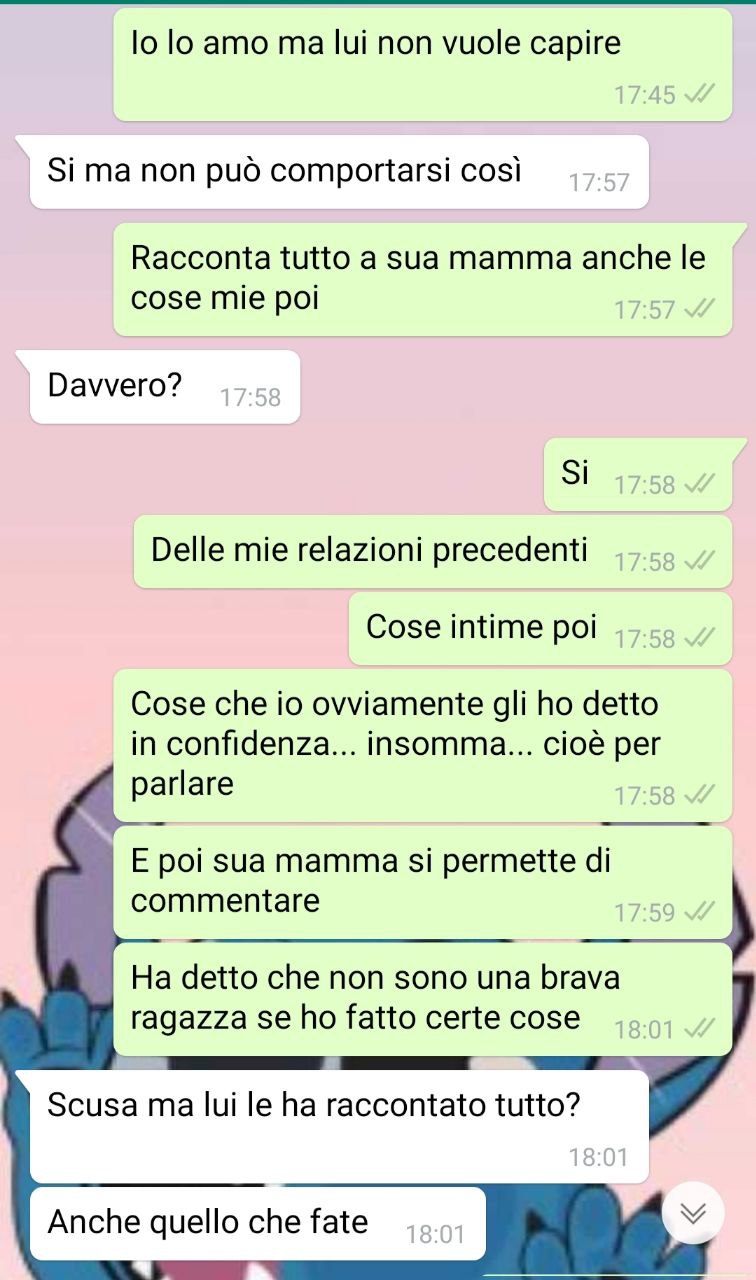Screen dimensions: 756x1280
Task: Tap read ticks on 'Cose intime poi'
Action: (701, 639)
